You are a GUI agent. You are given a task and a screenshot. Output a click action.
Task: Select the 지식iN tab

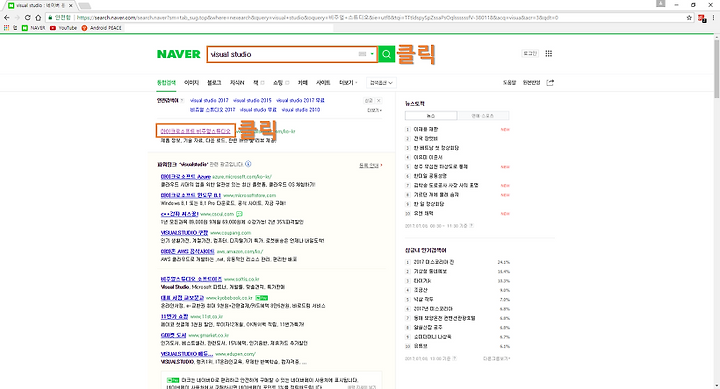point(237,83)
